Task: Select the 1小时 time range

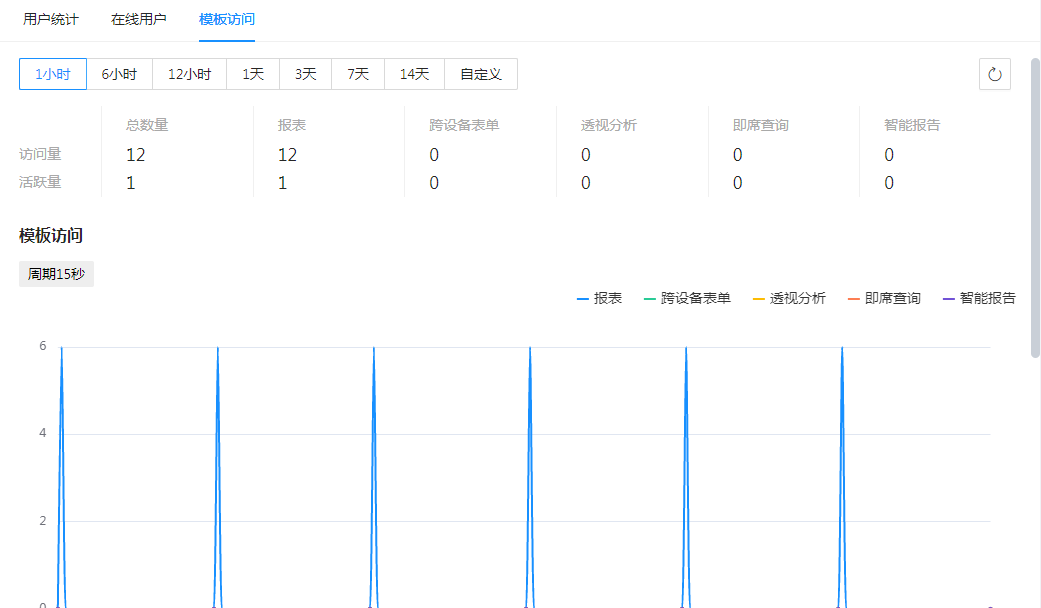Action: (53, 74)
